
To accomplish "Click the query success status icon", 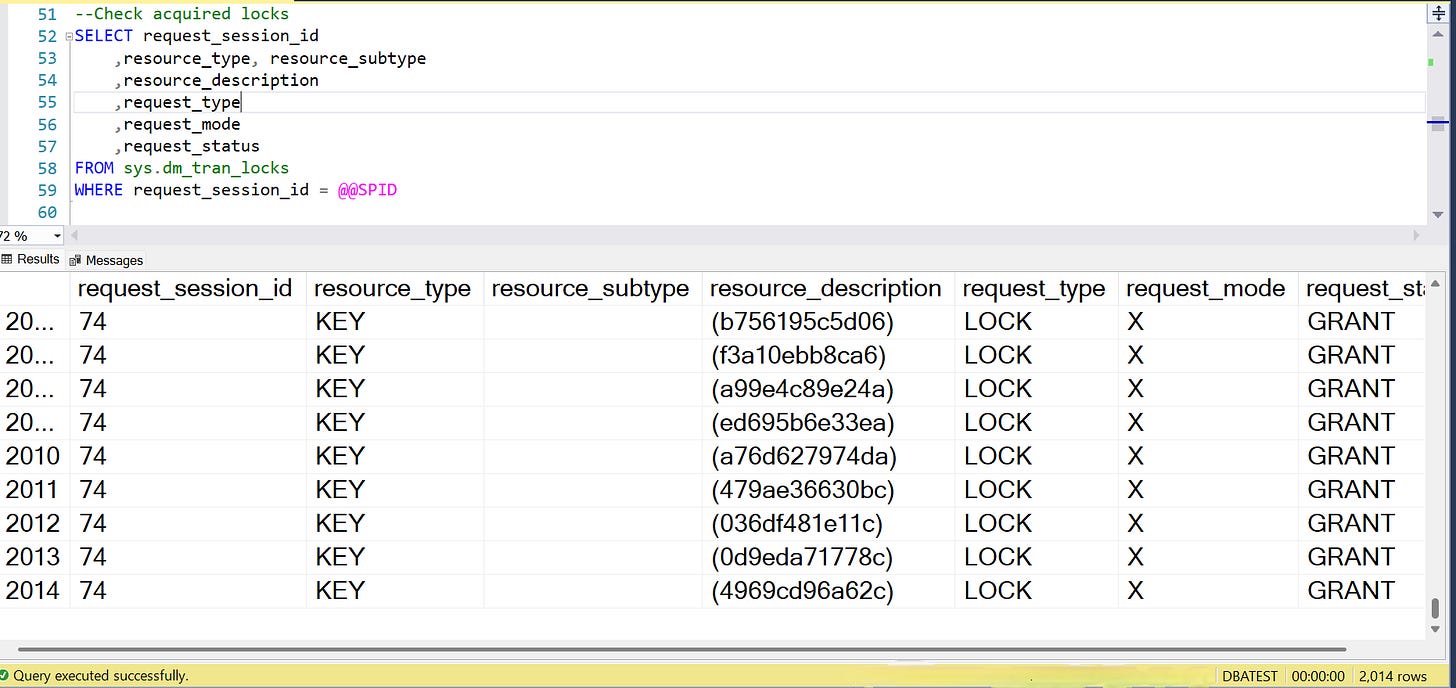I will pyautogui.click(x=6, y=676).
